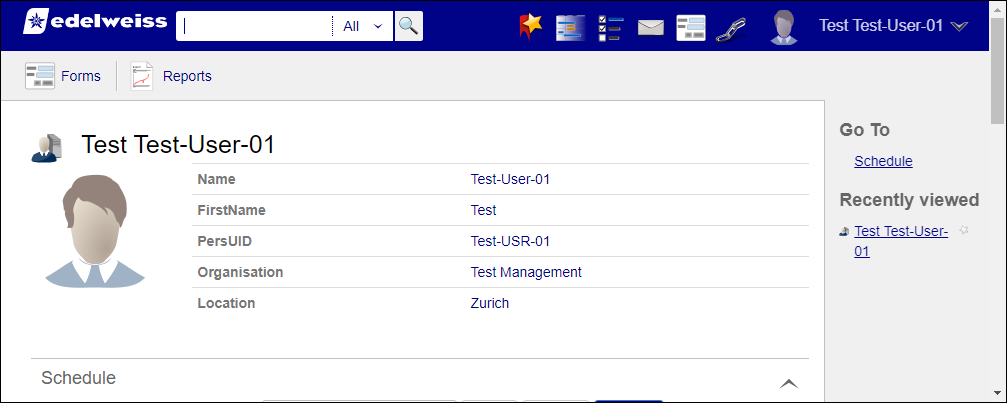Click the edelweiss logo

pyautogui.click(x=95, y=22)
